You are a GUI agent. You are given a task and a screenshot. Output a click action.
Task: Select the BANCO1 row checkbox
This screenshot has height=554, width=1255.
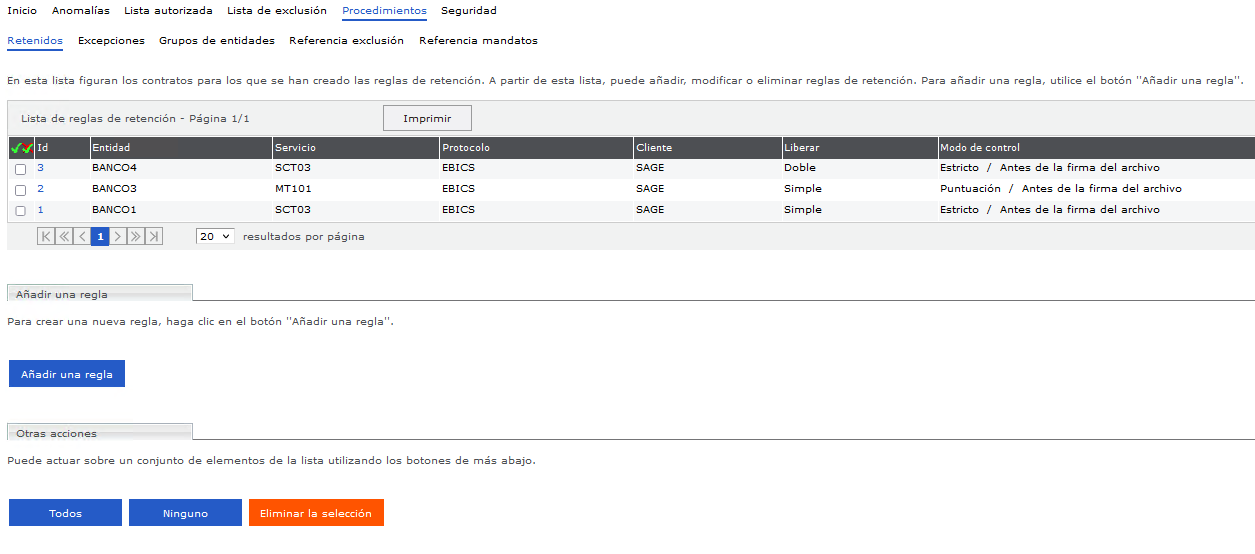coord(21,211)
